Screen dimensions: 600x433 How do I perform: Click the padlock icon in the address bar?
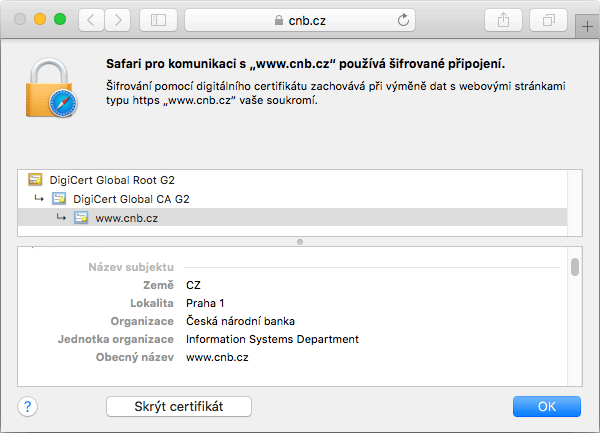[x=279, y=20]
